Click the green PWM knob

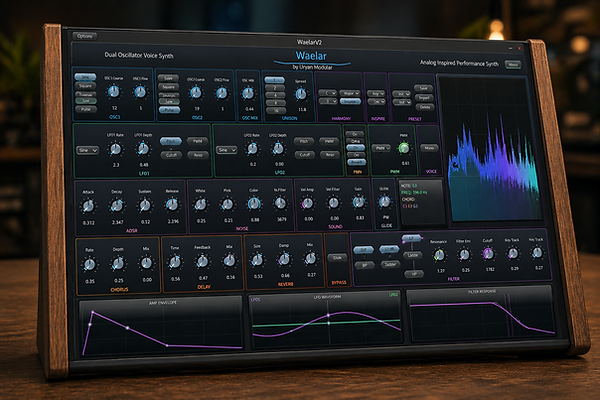pos(404,148)
